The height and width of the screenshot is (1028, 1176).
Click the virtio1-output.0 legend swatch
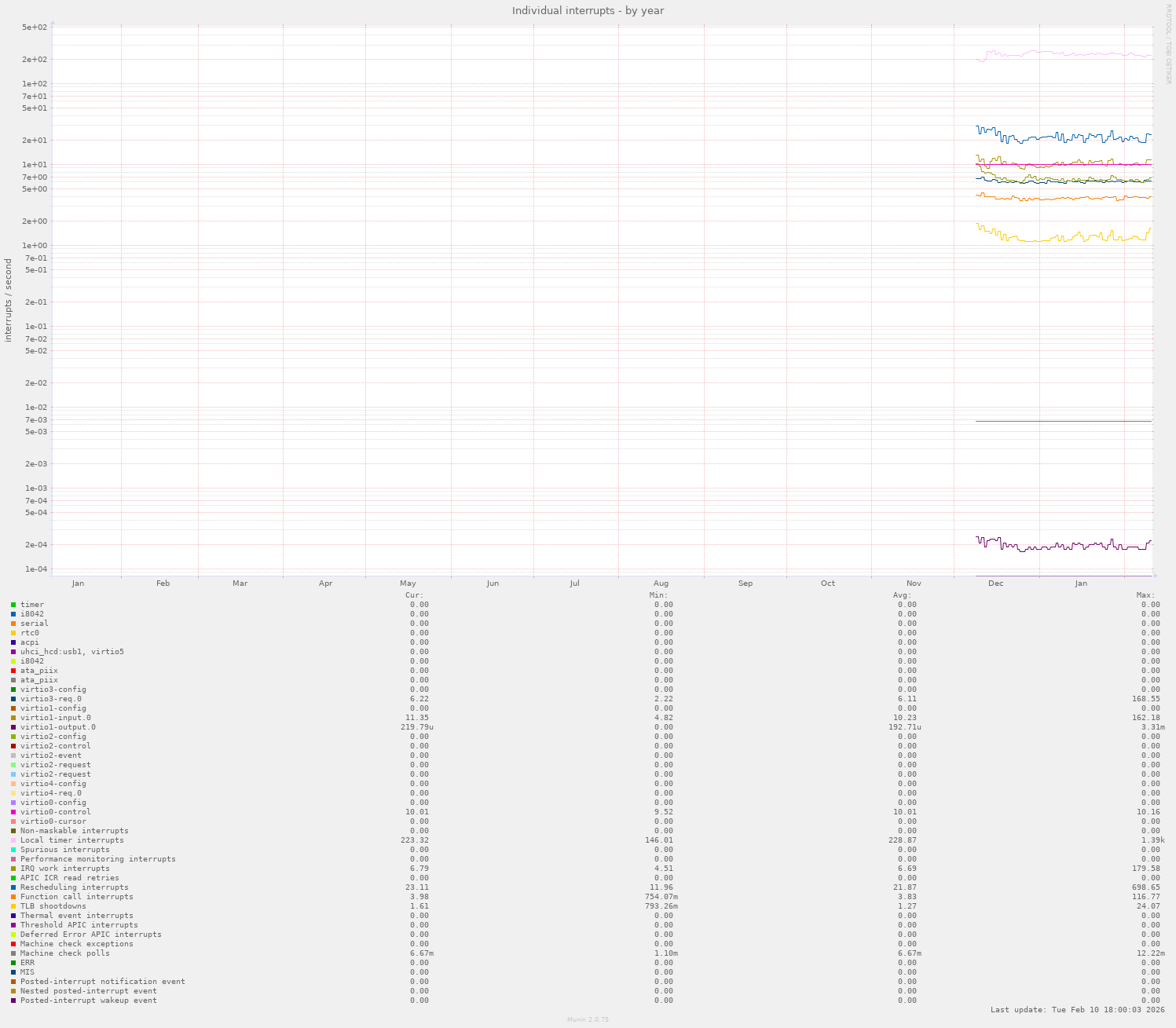pyautogui.click(x=13, y=727)
